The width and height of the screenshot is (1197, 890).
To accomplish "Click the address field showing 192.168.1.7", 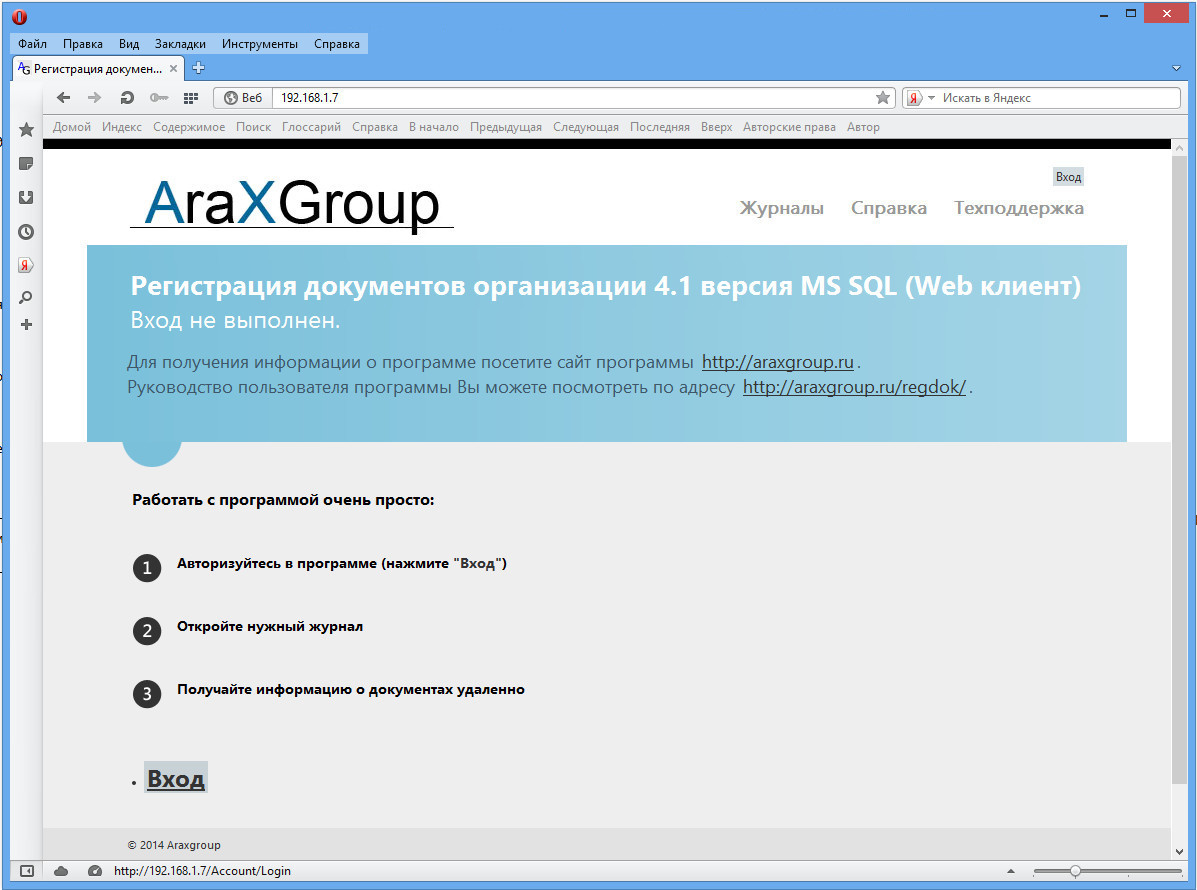I will (x=575, y=98).
